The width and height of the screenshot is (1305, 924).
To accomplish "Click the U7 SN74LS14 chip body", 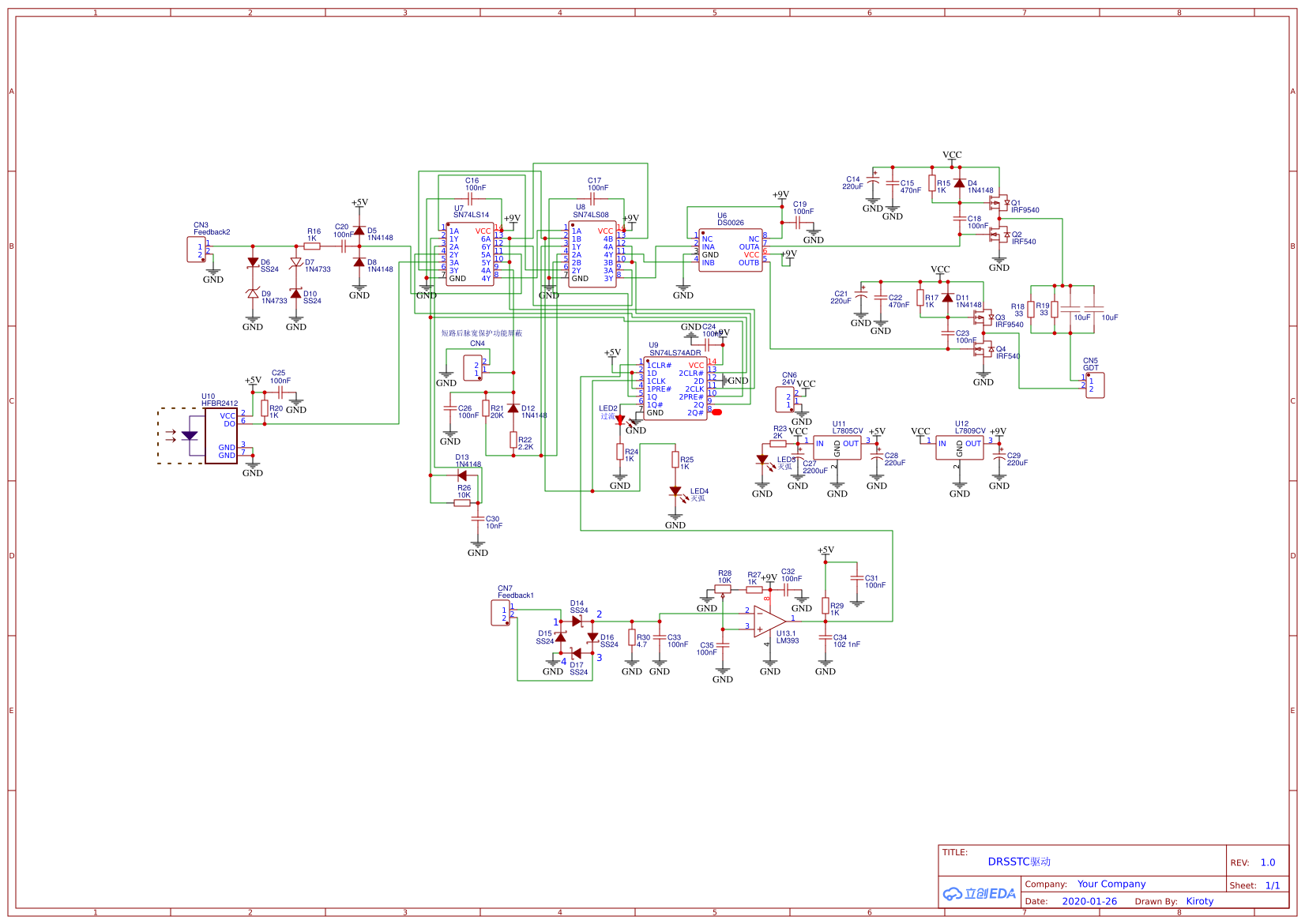I will pos(470,254).
